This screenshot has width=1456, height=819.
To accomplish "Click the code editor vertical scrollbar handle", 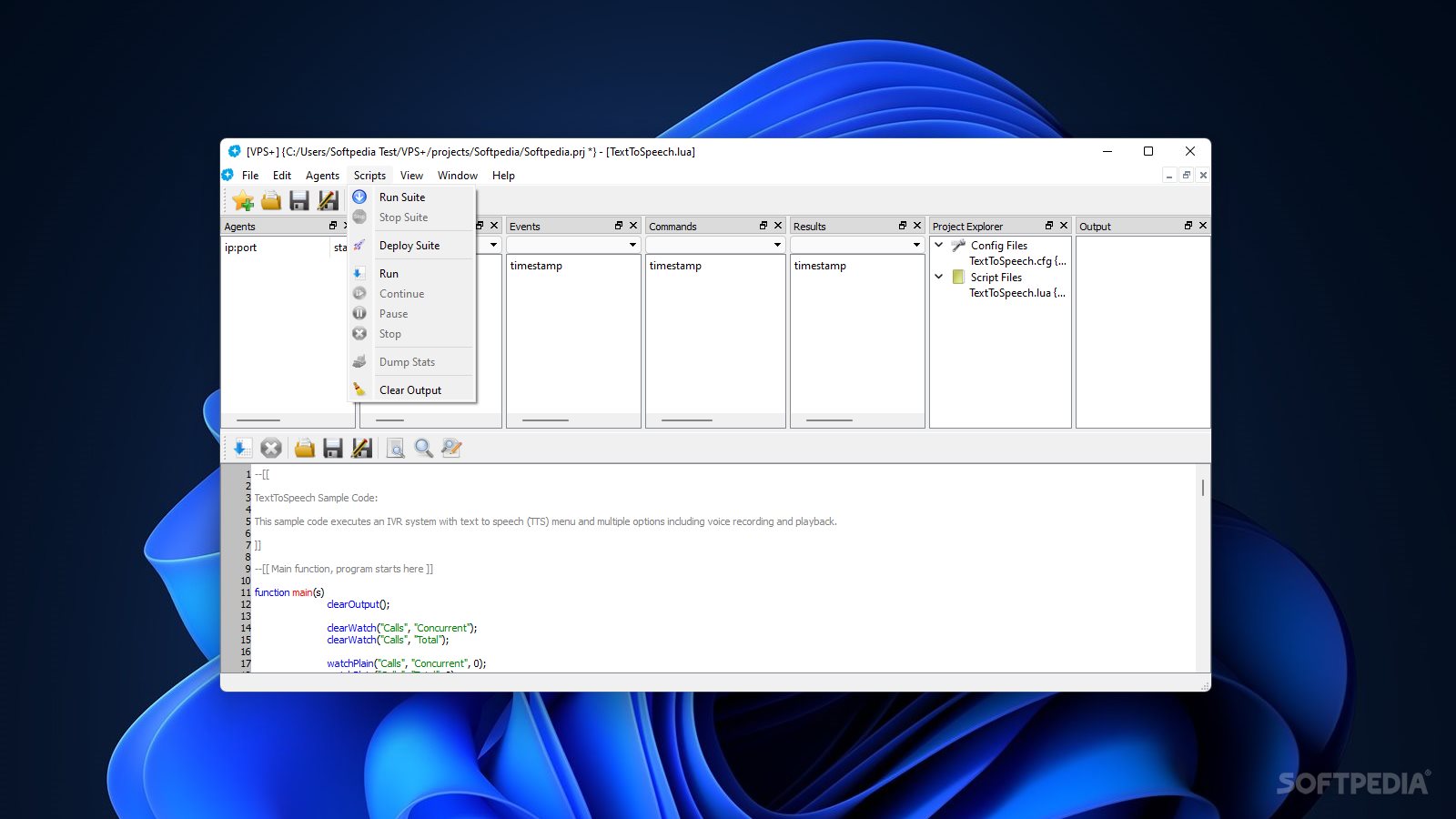I will point(1203,488).
